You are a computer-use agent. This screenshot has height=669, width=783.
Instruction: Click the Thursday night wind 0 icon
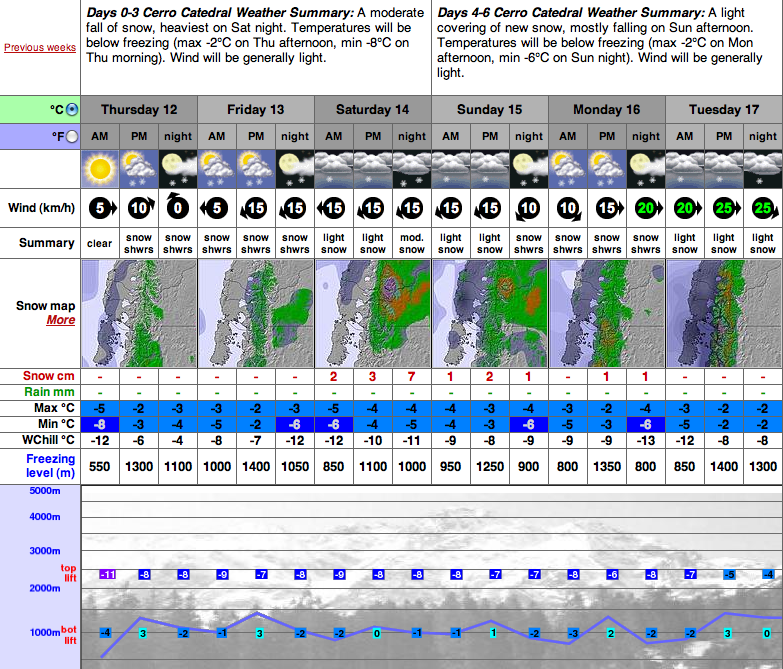coord(177,206)
